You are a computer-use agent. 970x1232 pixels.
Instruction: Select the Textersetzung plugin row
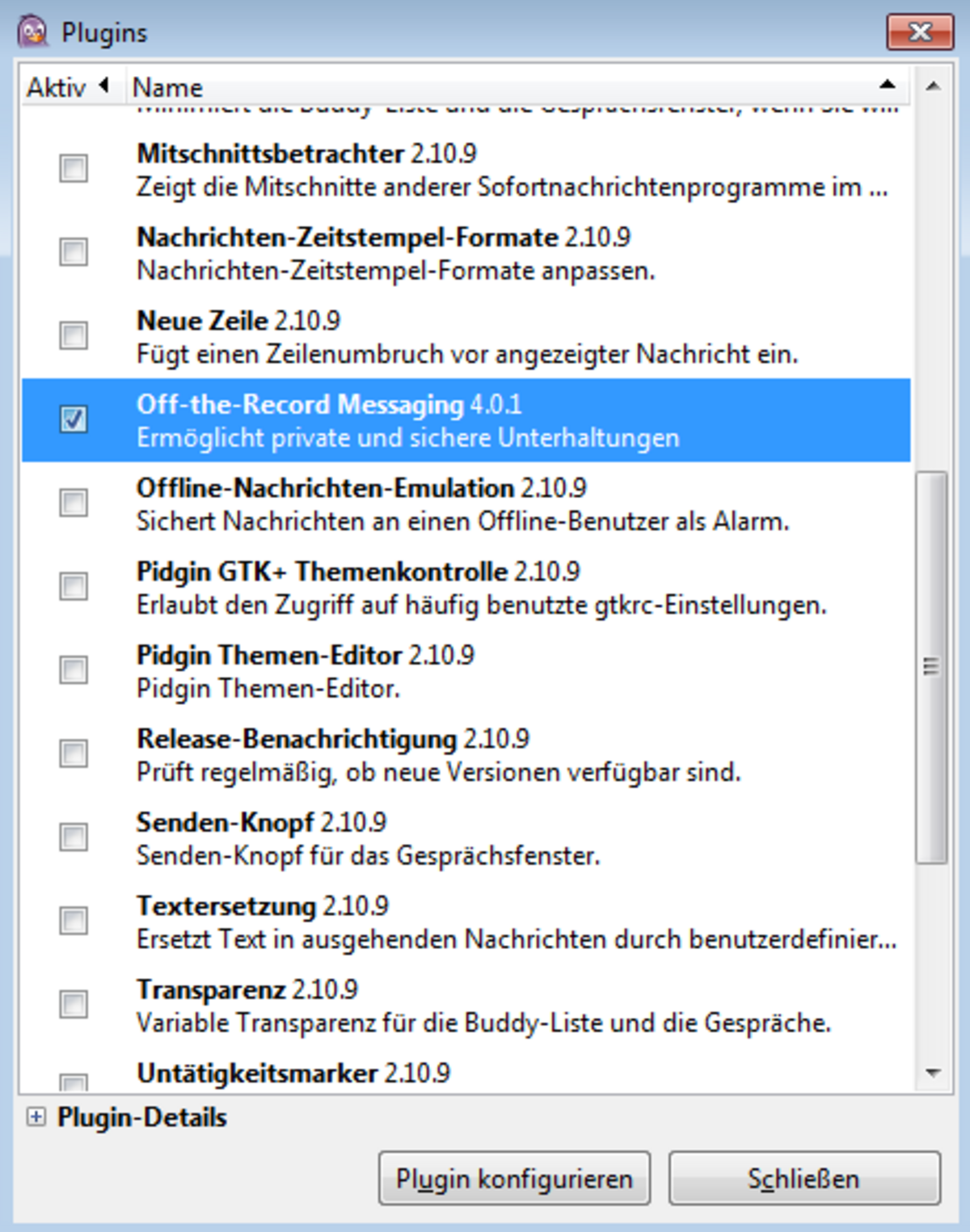pos(485,922)
